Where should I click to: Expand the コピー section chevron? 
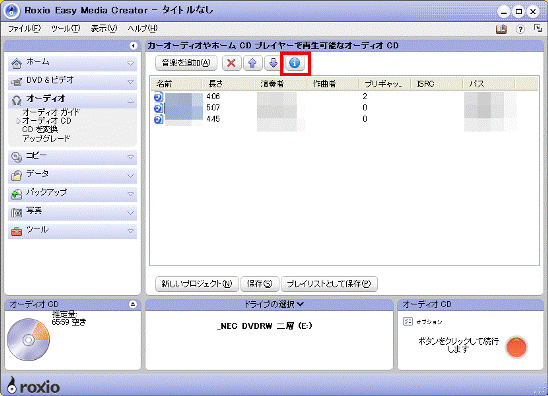[x=130, y=157]
